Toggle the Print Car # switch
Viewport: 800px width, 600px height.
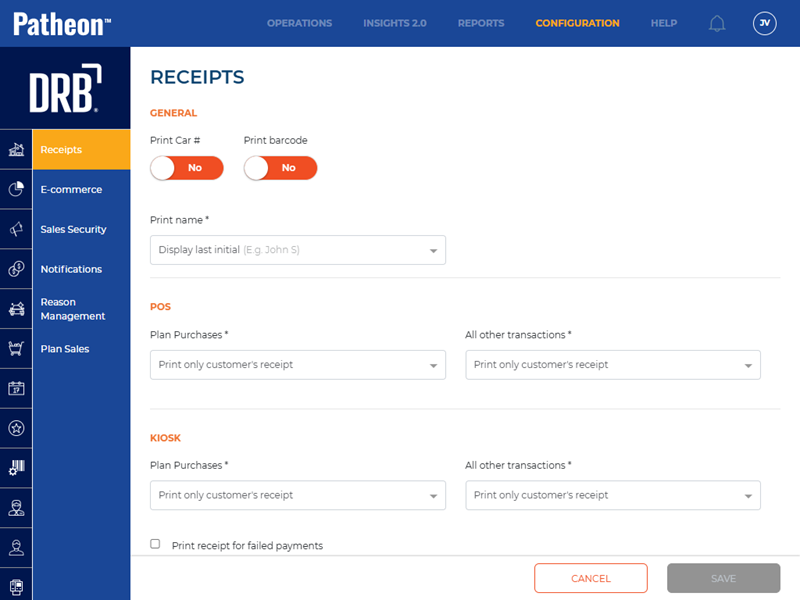pos(187,168)
